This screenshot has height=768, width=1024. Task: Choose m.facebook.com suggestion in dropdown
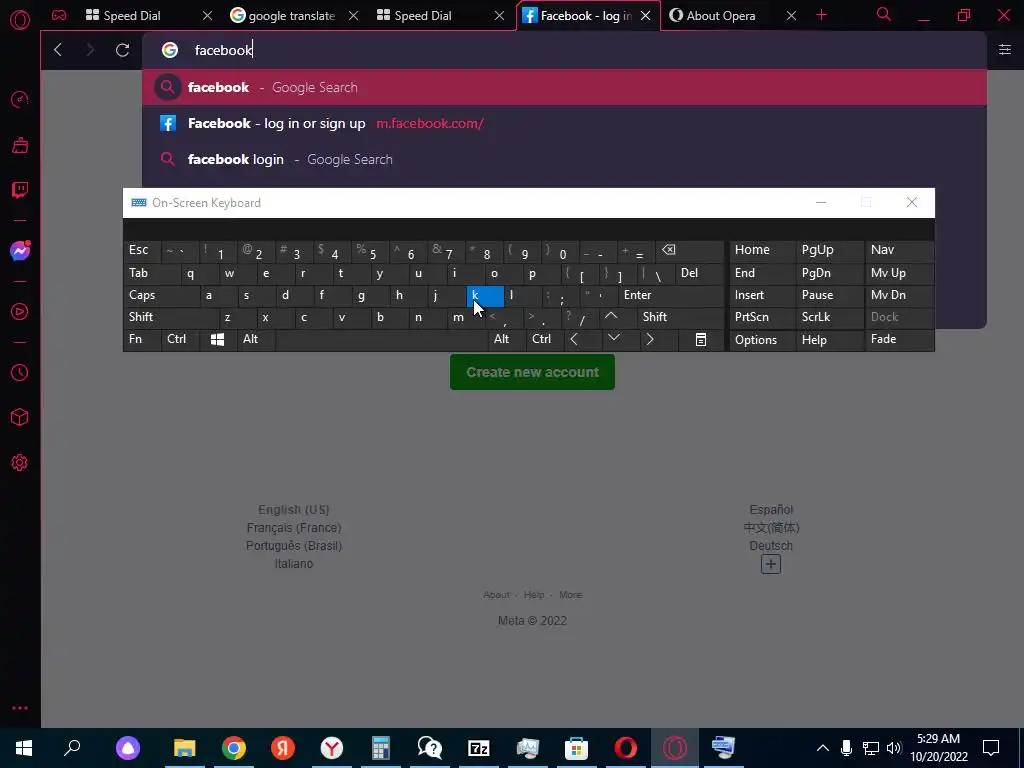pyautogui.click(x=564, y=123)
